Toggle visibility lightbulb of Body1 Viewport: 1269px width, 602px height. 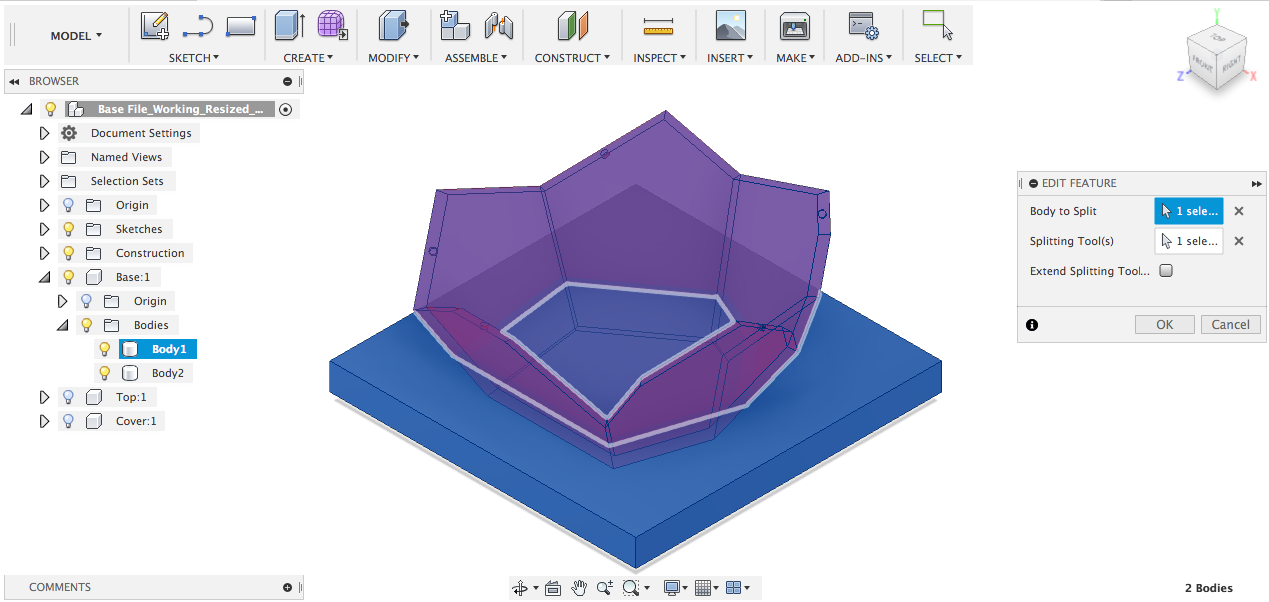click(x=104, y=349)
